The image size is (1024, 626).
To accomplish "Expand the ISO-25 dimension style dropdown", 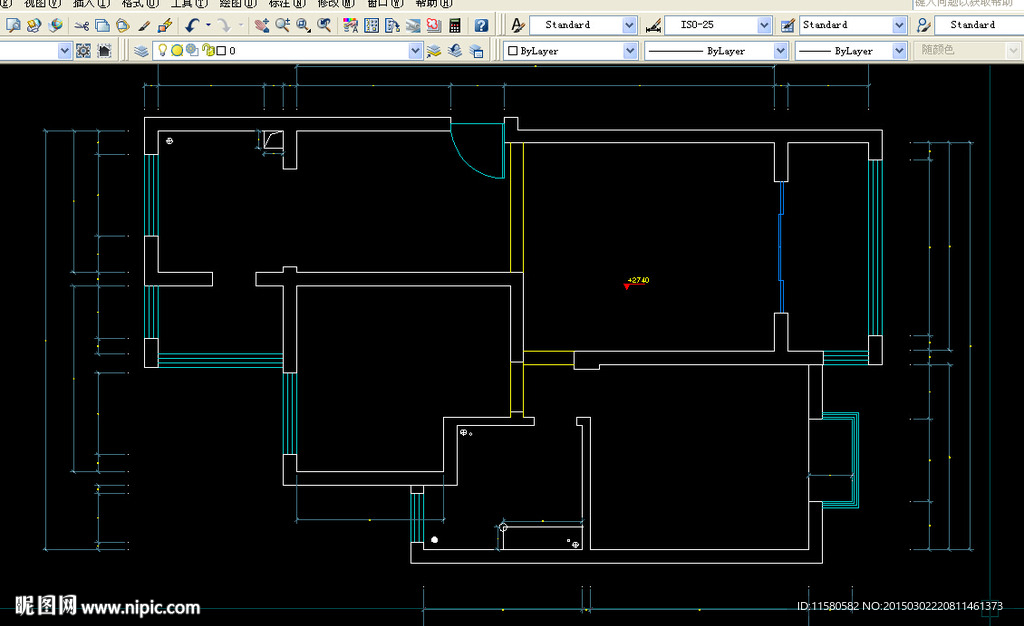I will pyautogui.click(x=764, y=25).
